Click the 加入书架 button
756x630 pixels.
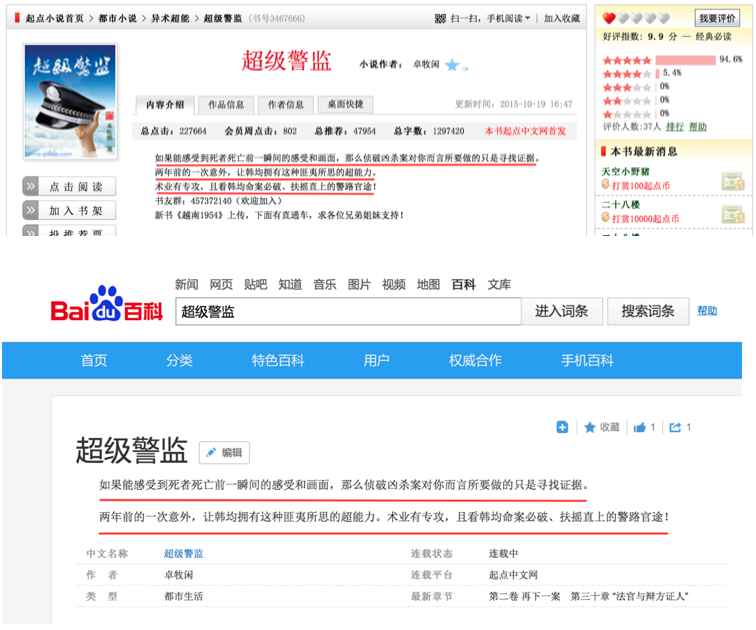[69, 211]
